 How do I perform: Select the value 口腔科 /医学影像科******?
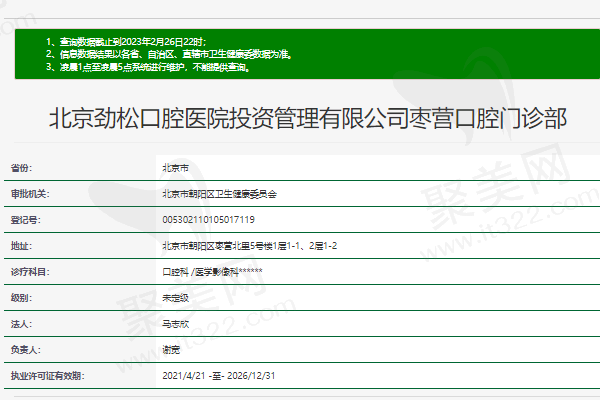(x=212, y=272)
